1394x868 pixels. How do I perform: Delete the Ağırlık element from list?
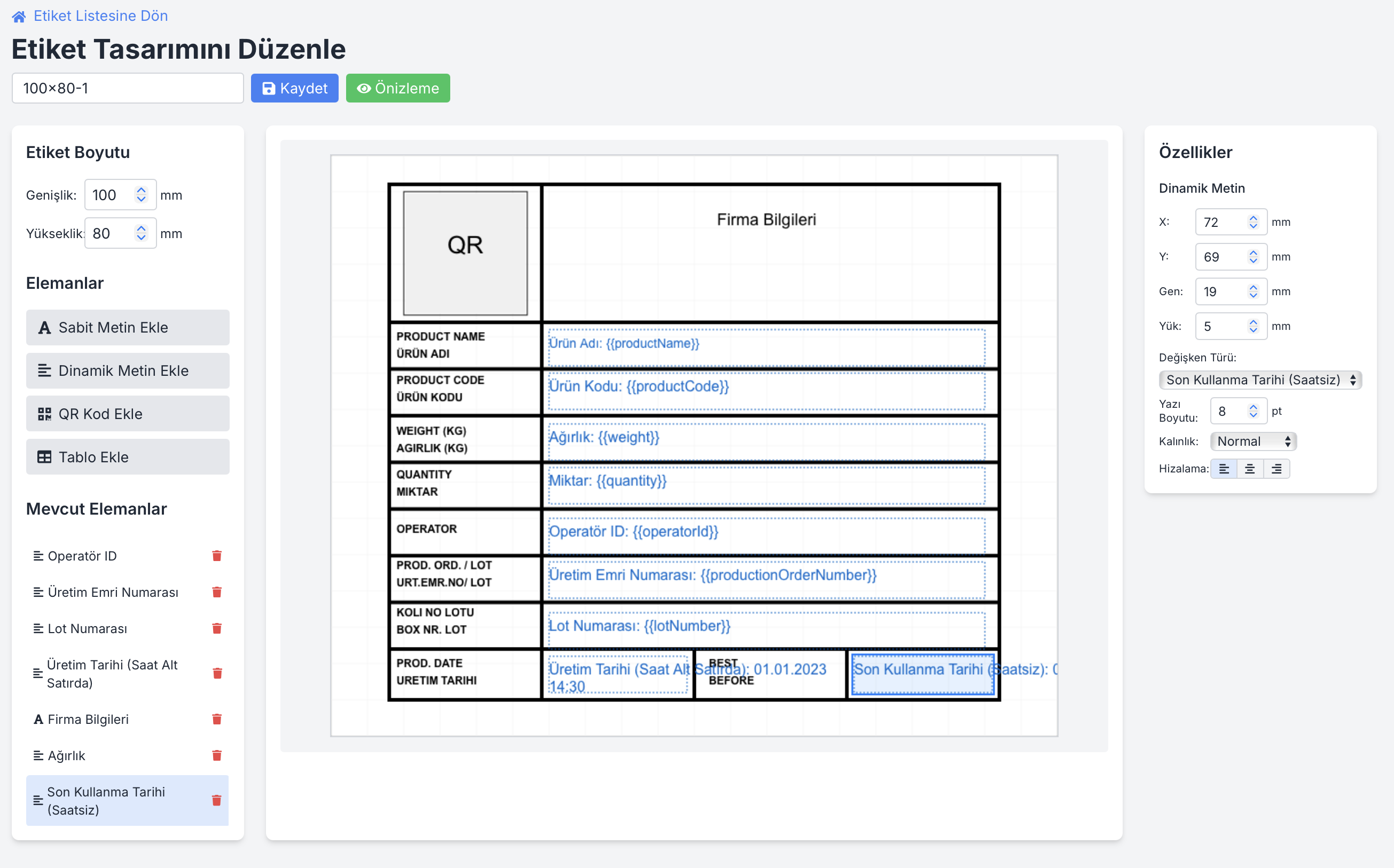click(x=216, y=755)
